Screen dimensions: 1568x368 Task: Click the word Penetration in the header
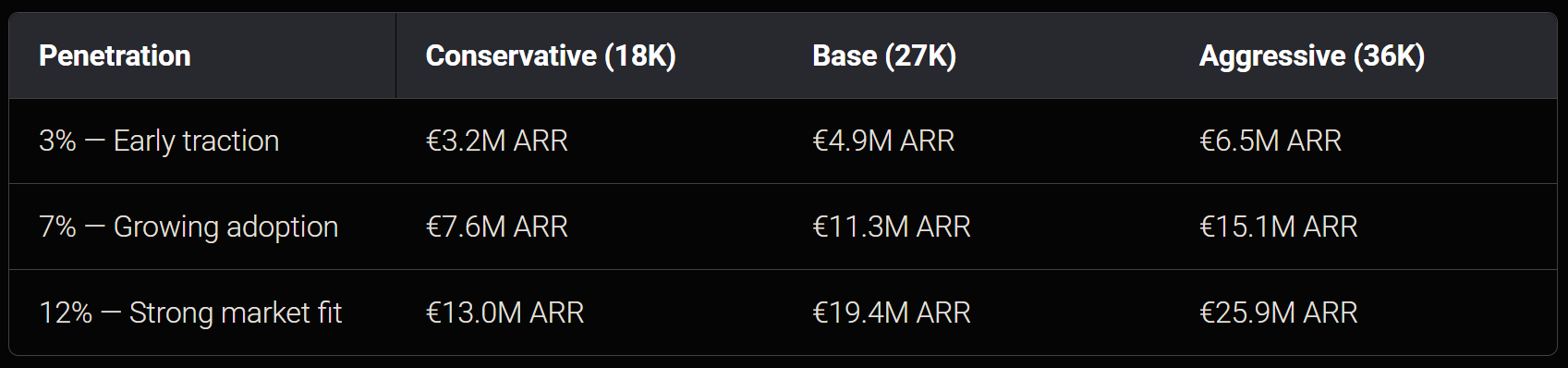pyautogui.click(x=115, y=55)
